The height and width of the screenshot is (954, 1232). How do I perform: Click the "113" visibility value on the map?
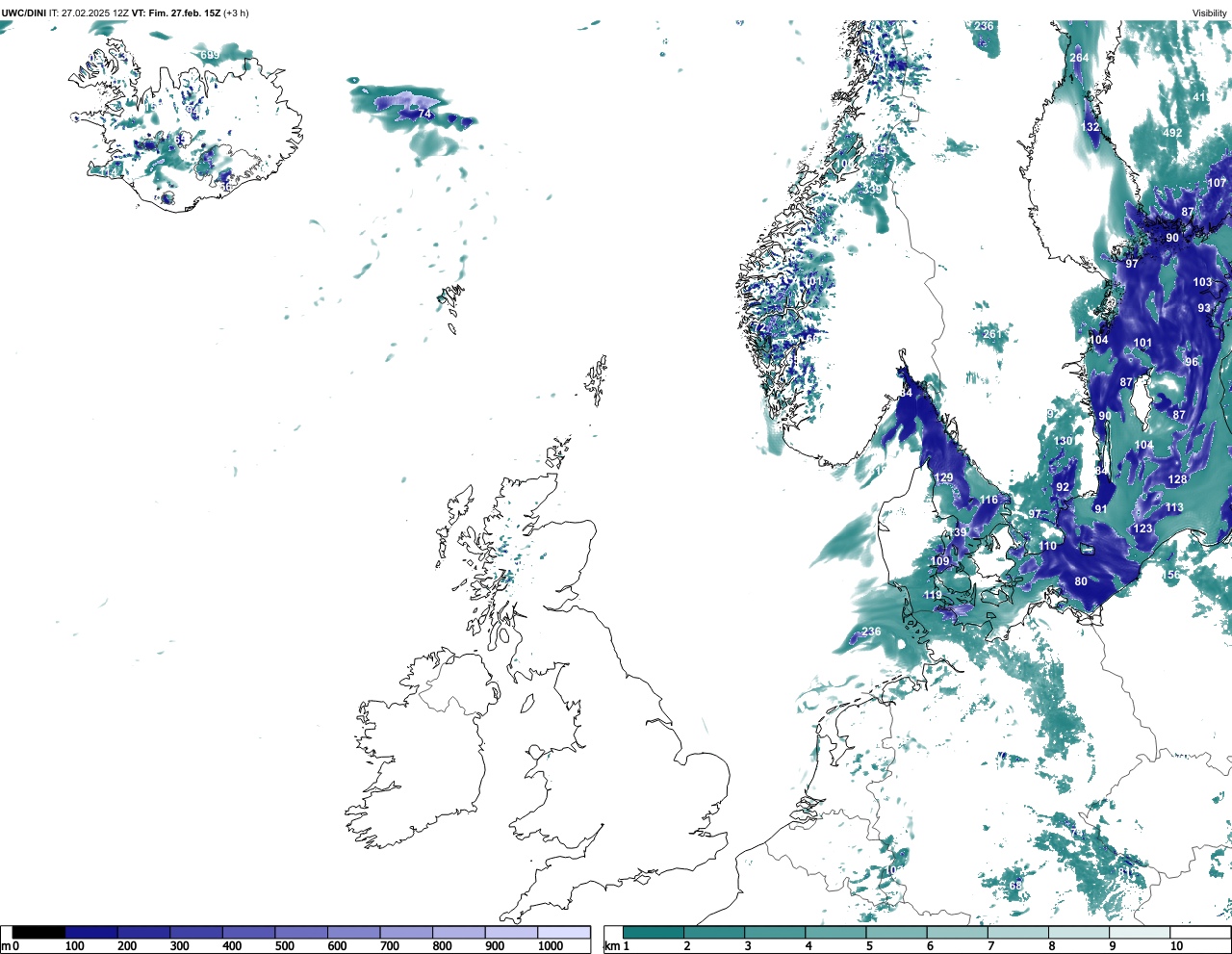[x=1175, y=507]
